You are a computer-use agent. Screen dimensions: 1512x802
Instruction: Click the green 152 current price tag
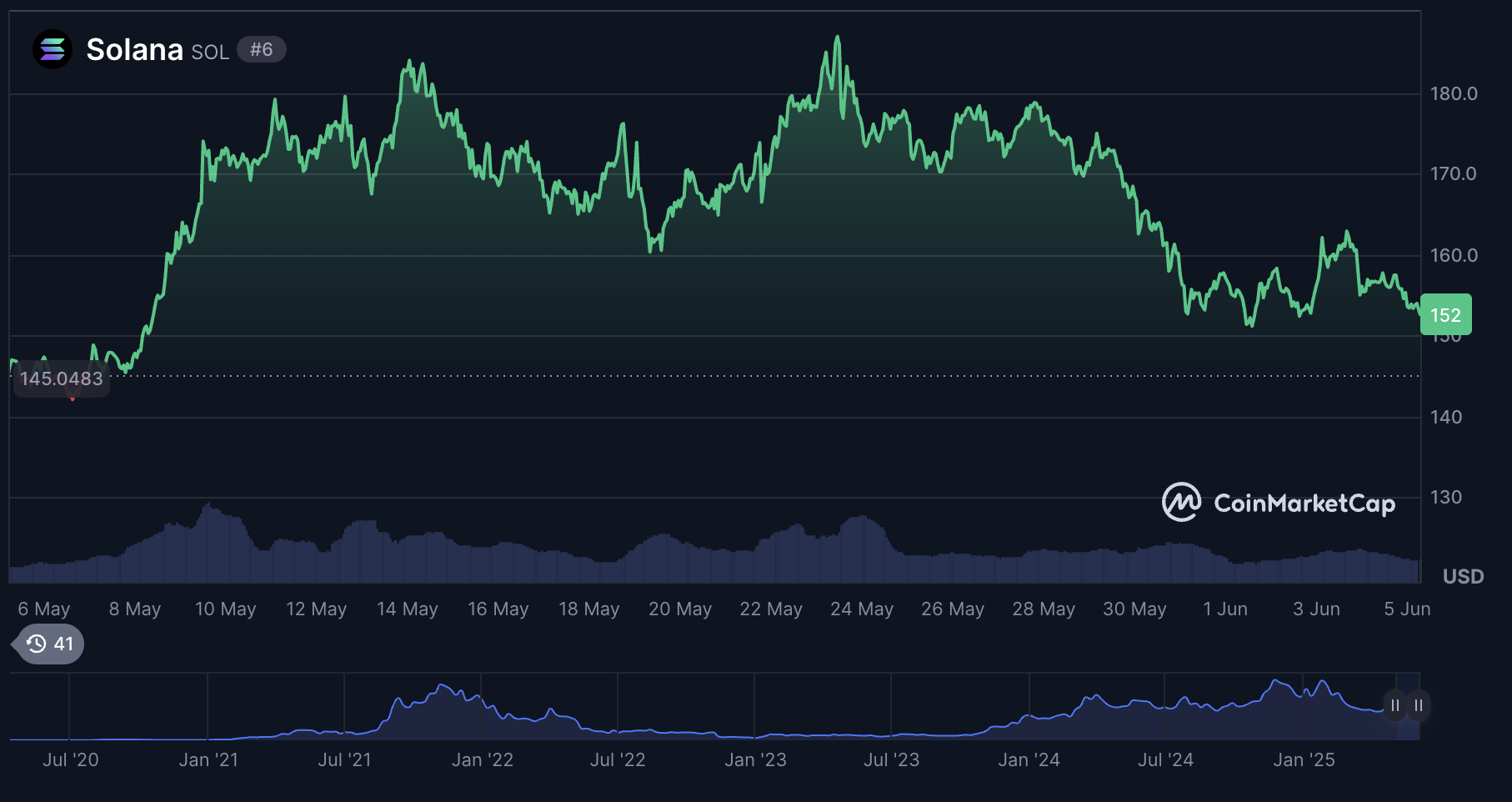(1447, 315)
